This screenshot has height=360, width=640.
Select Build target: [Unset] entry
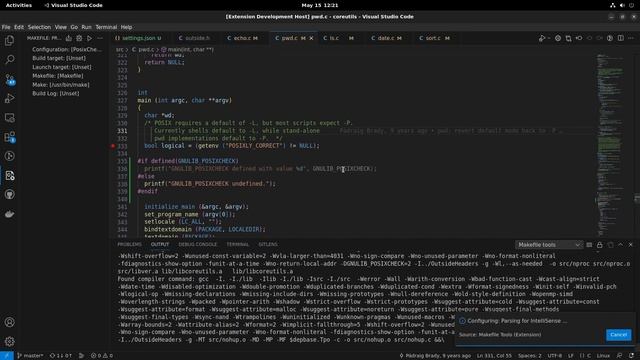59,58
